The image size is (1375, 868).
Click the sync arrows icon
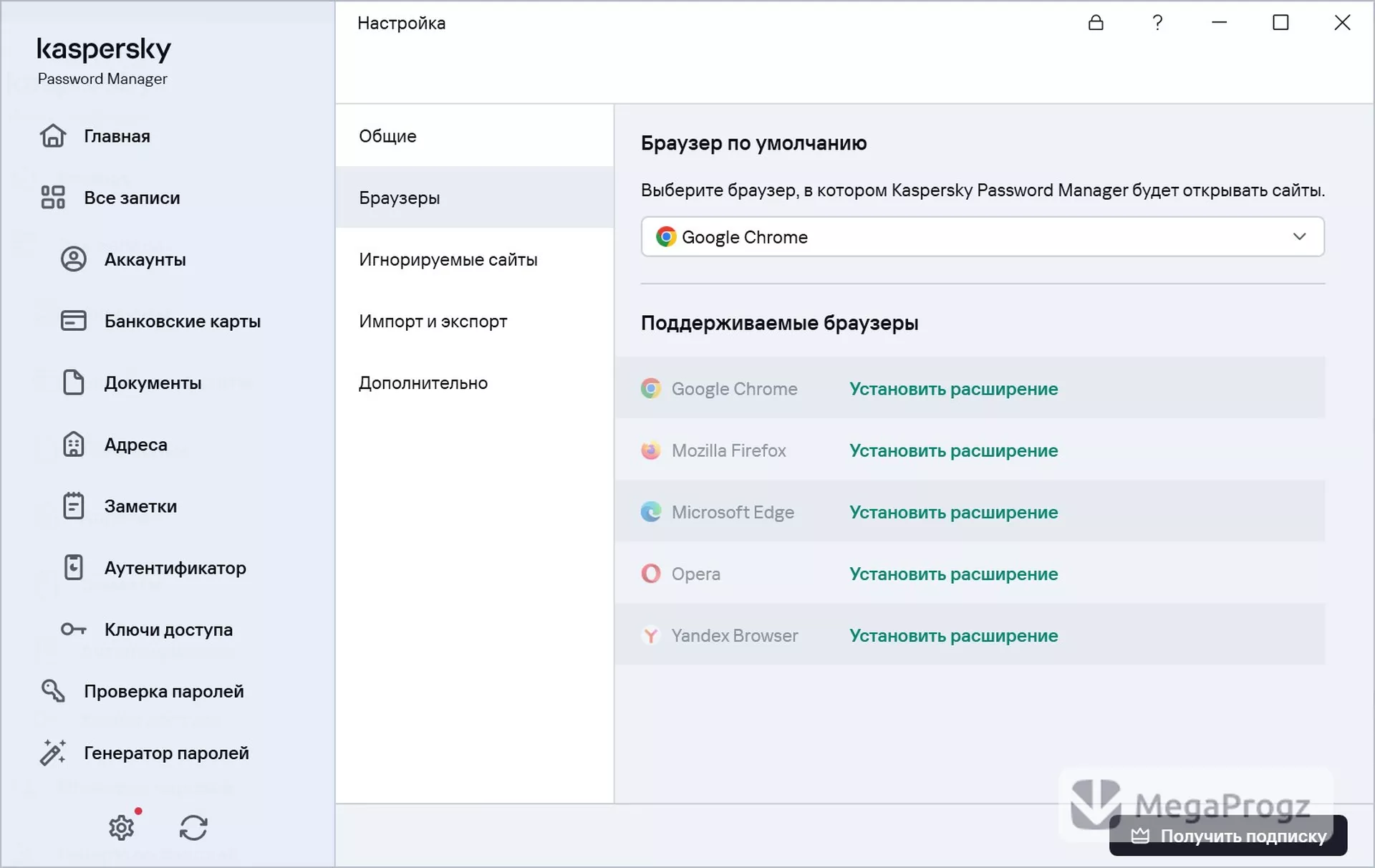click(x=193, y=827)
